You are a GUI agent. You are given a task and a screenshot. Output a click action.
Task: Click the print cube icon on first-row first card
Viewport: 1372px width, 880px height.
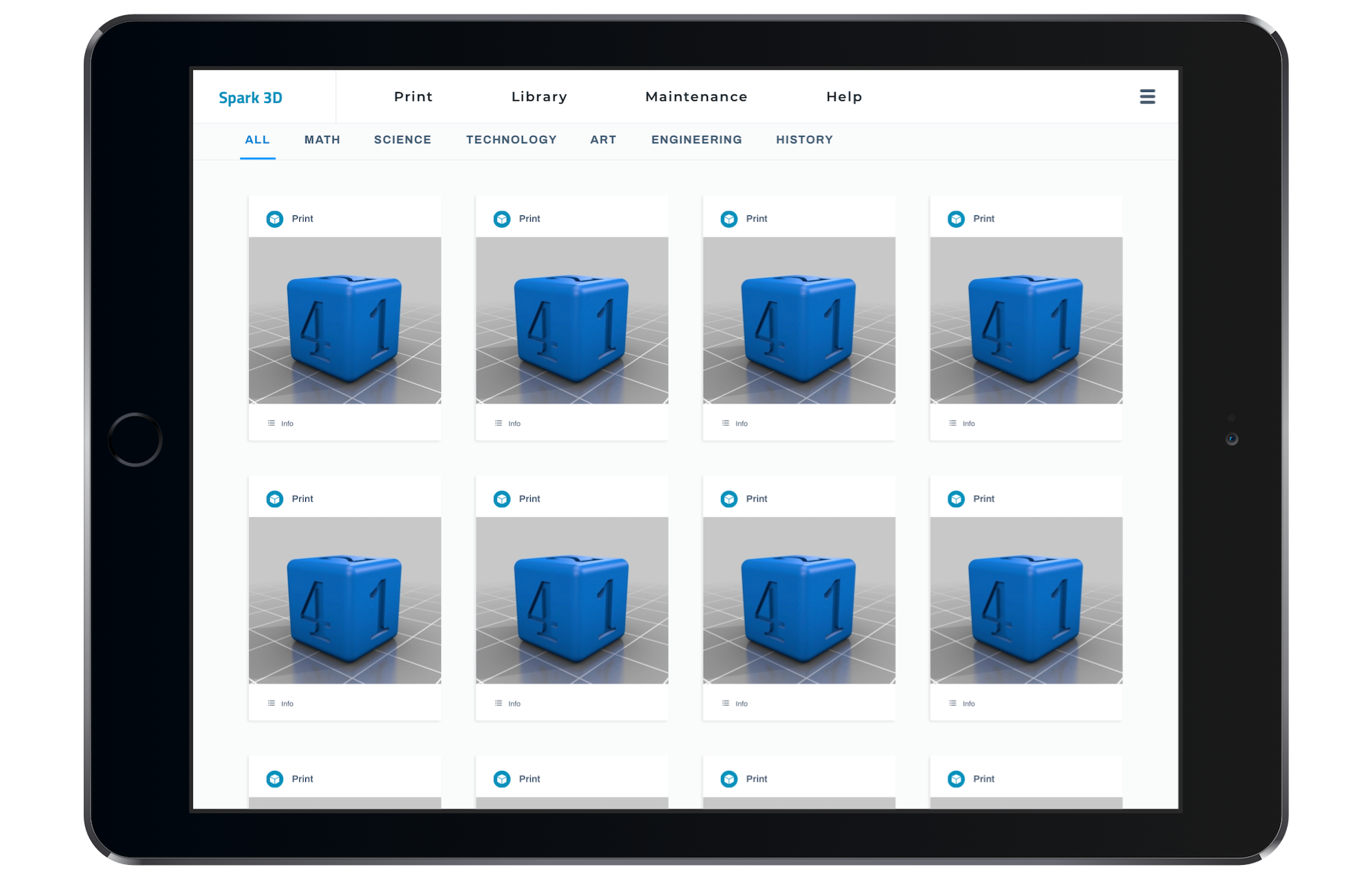pos(274,219)
